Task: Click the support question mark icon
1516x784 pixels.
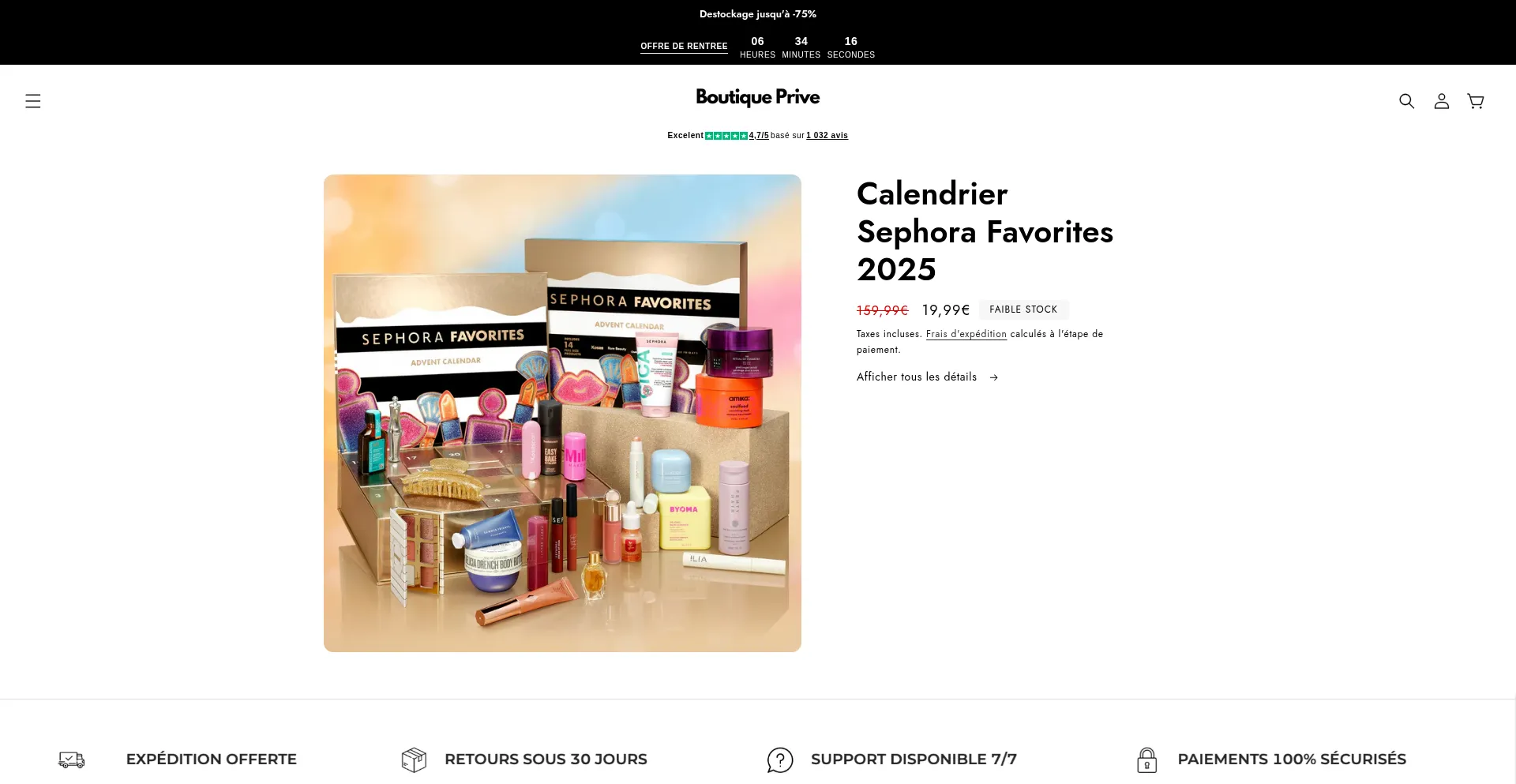Action: (780, 760)
